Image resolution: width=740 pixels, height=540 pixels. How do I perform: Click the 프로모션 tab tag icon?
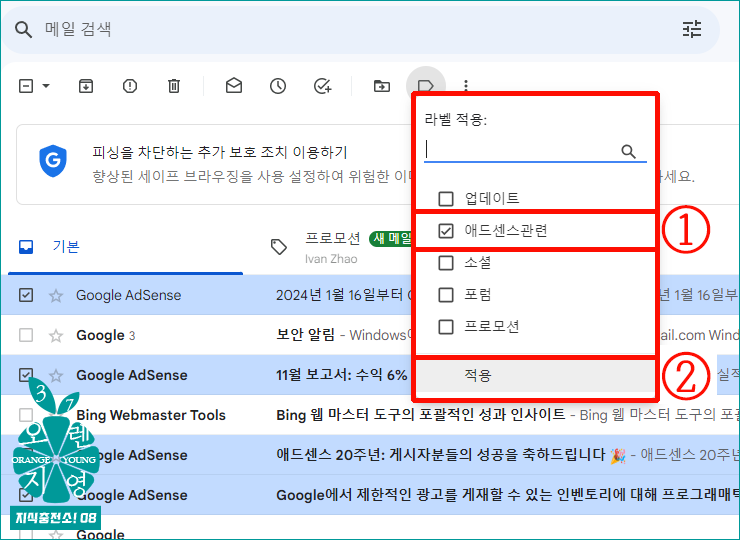(x=278, y=246)
